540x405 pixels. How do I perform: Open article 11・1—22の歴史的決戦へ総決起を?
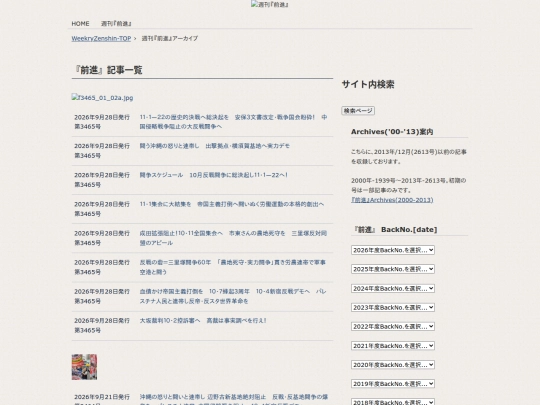[x=233, y=122]
